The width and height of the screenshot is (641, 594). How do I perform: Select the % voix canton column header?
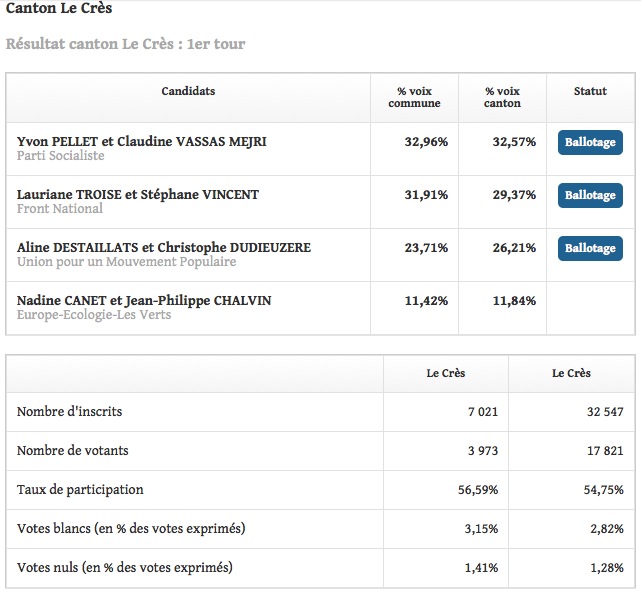[502, 97]
